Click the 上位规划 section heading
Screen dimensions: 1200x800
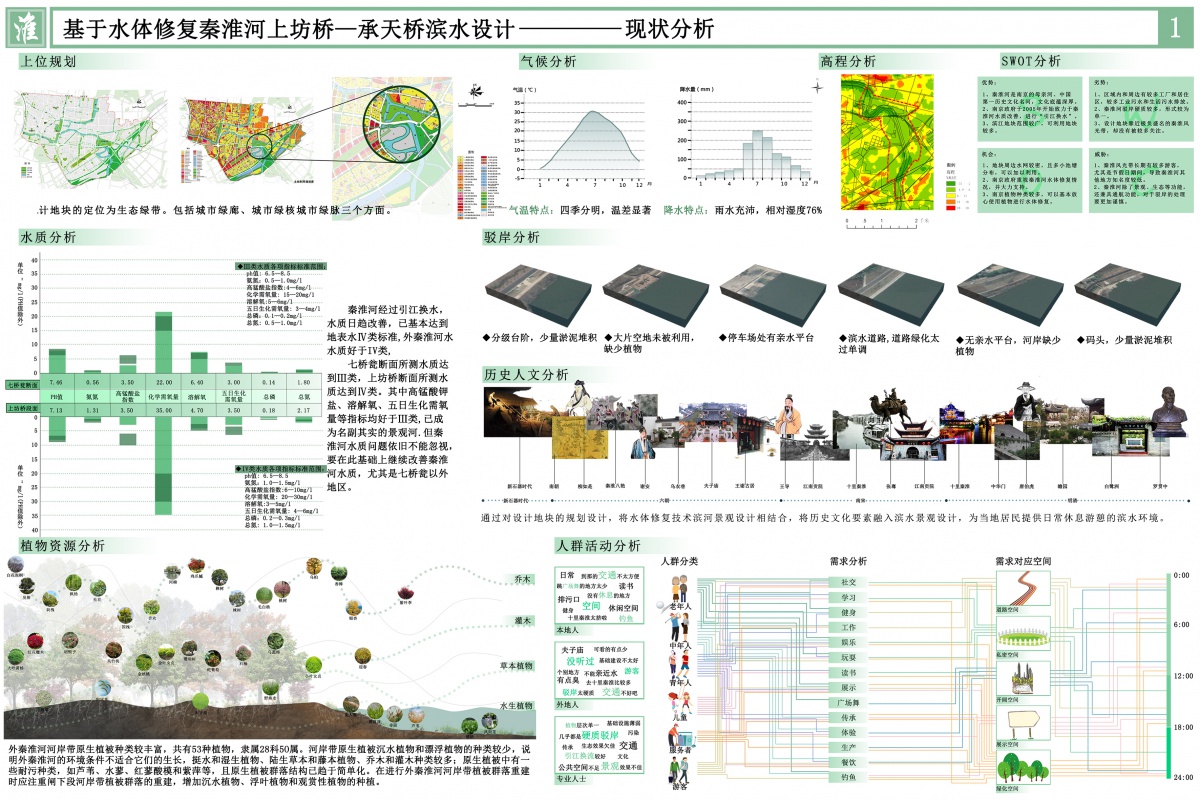coord(47,61)
